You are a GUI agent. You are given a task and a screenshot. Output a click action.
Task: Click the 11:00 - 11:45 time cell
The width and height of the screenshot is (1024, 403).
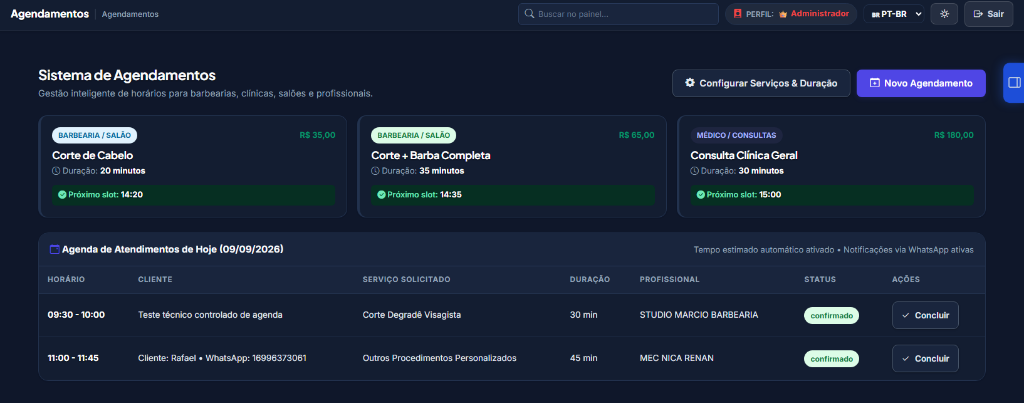(x=73, y=358)
